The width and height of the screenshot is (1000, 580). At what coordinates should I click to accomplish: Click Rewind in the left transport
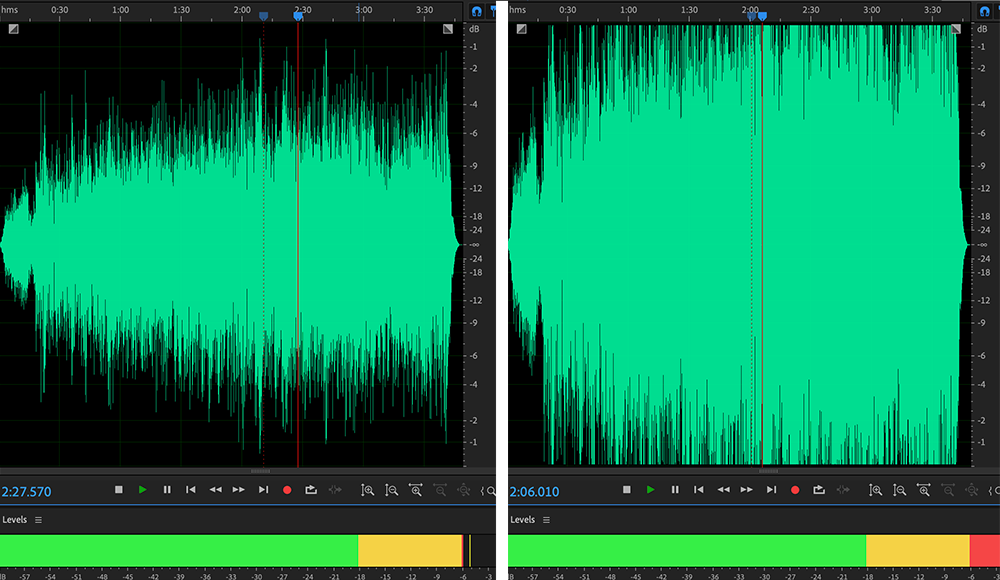pos(215,490)
